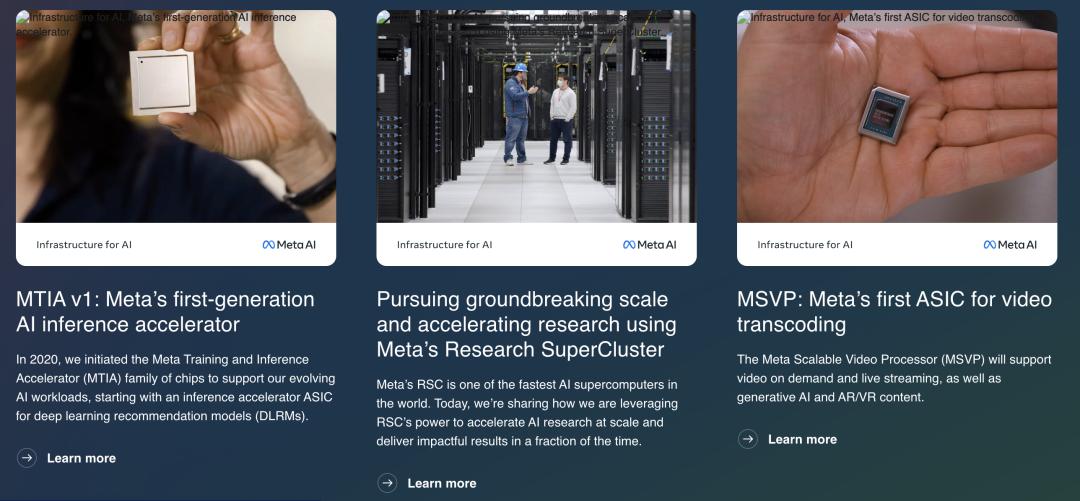Click the arrow icon under MSVP article
The height and width of the screenshot is (501, 1080).
click(x=747, y=439)
